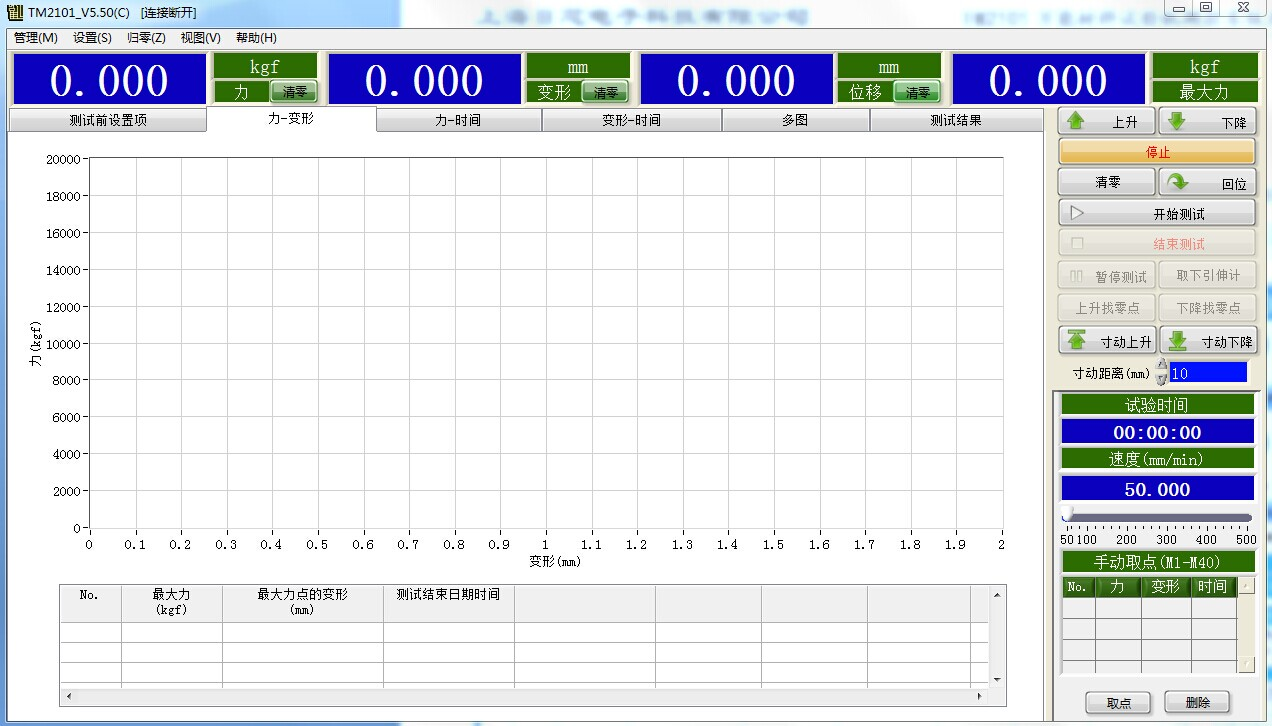The height and width of the screenshot is (726, 1272).
Task: Start the test with 开始测试 button
Action: coord(1156,213)
